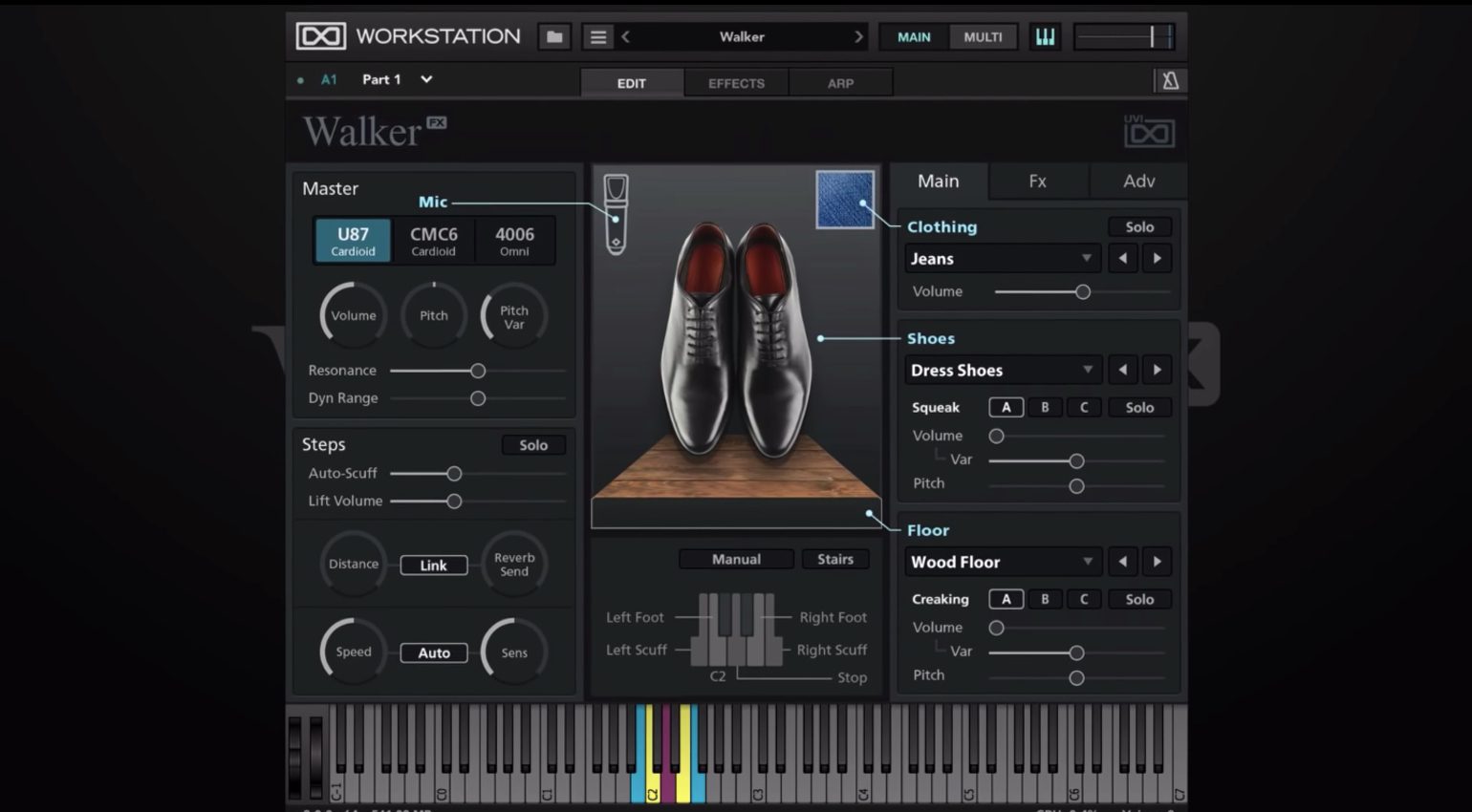The height and width of the screenshot is (812, 1472).
Task: Select the U87 Cardioid mic
Action: click(x=353, y=241)
